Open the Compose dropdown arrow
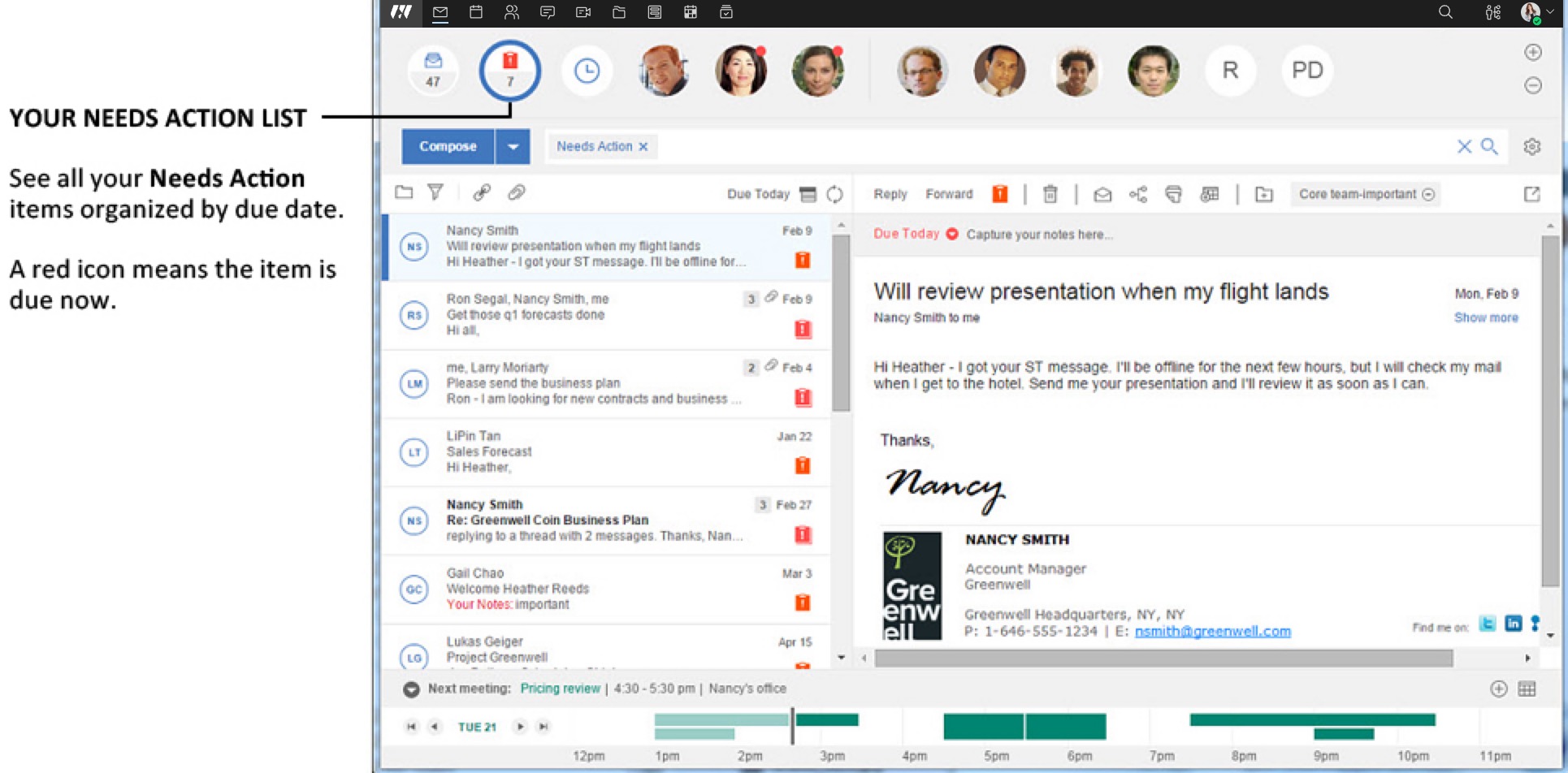 pyautogui.click(x=513, y=147)
